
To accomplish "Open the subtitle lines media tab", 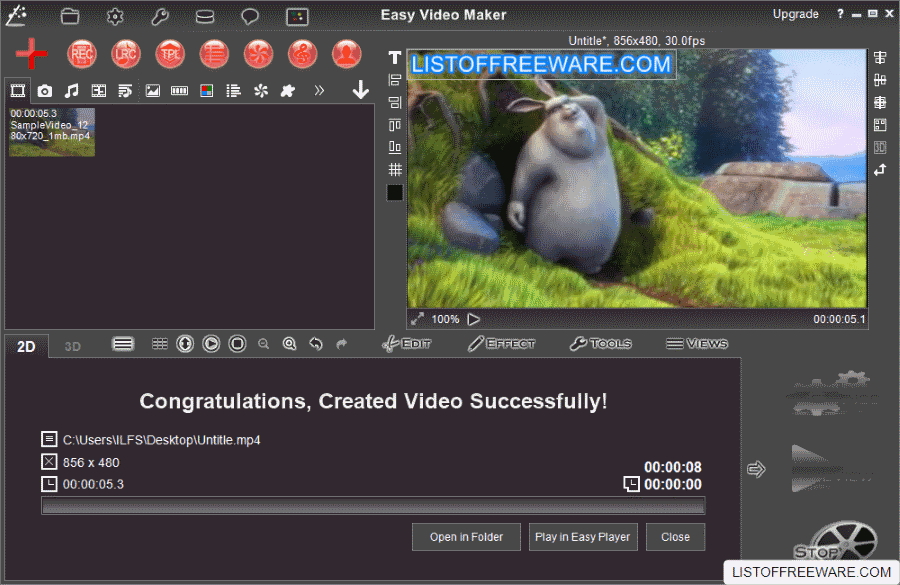I will 125,90.
